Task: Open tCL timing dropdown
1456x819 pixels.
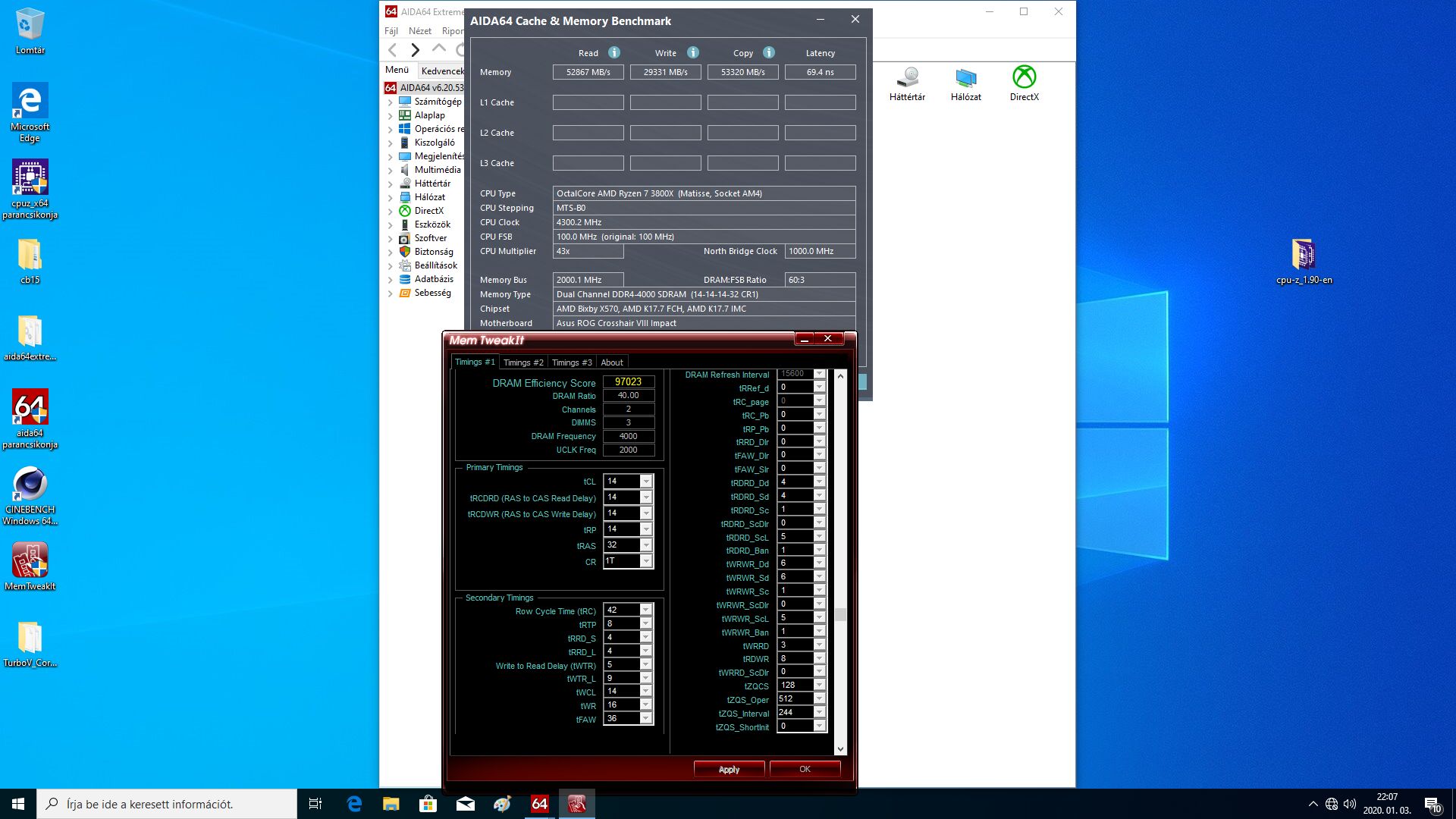Action: click(646, 482)
